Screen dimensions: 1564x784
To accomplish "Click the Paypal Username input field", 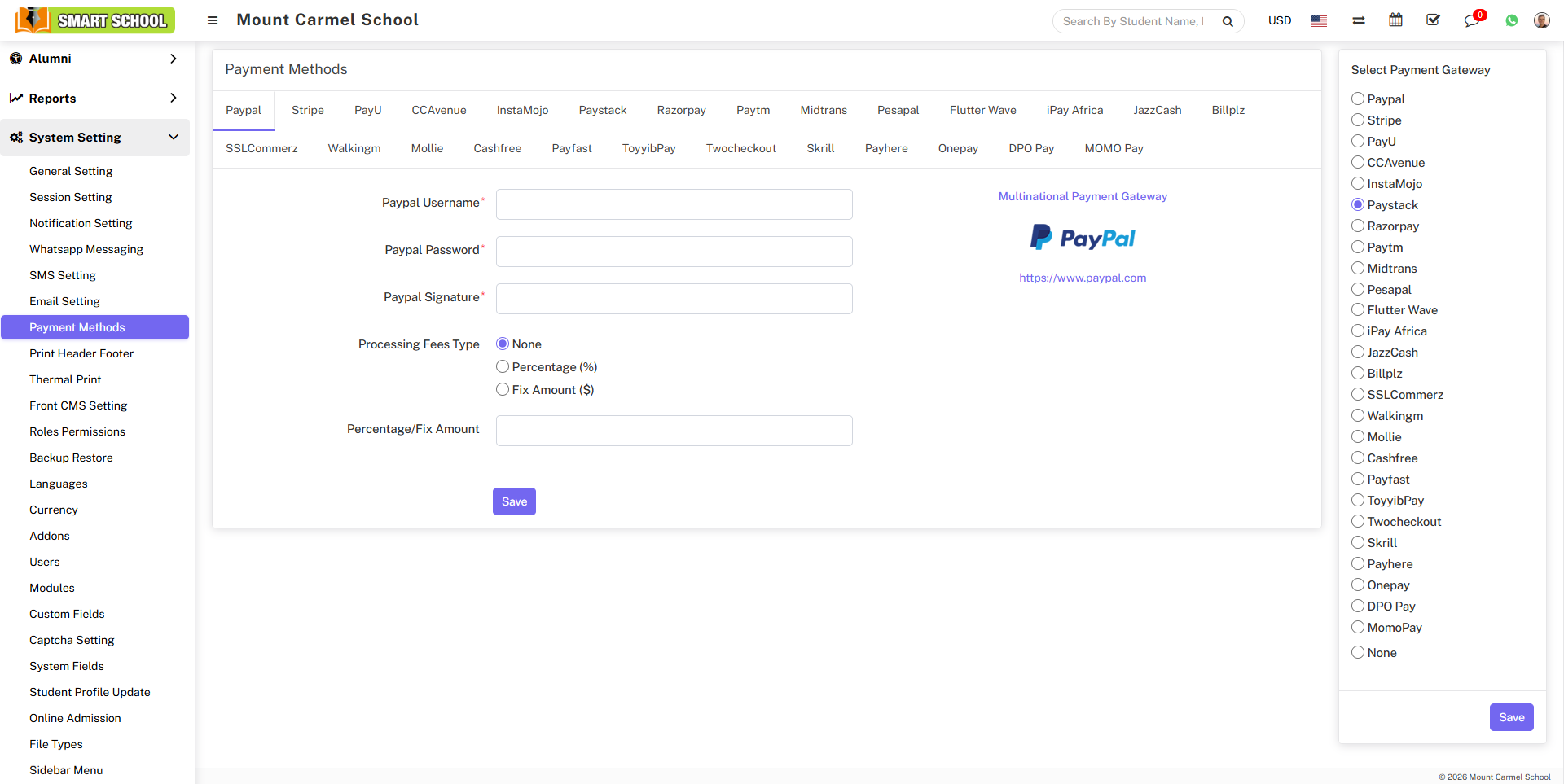I will pos(674,204).
